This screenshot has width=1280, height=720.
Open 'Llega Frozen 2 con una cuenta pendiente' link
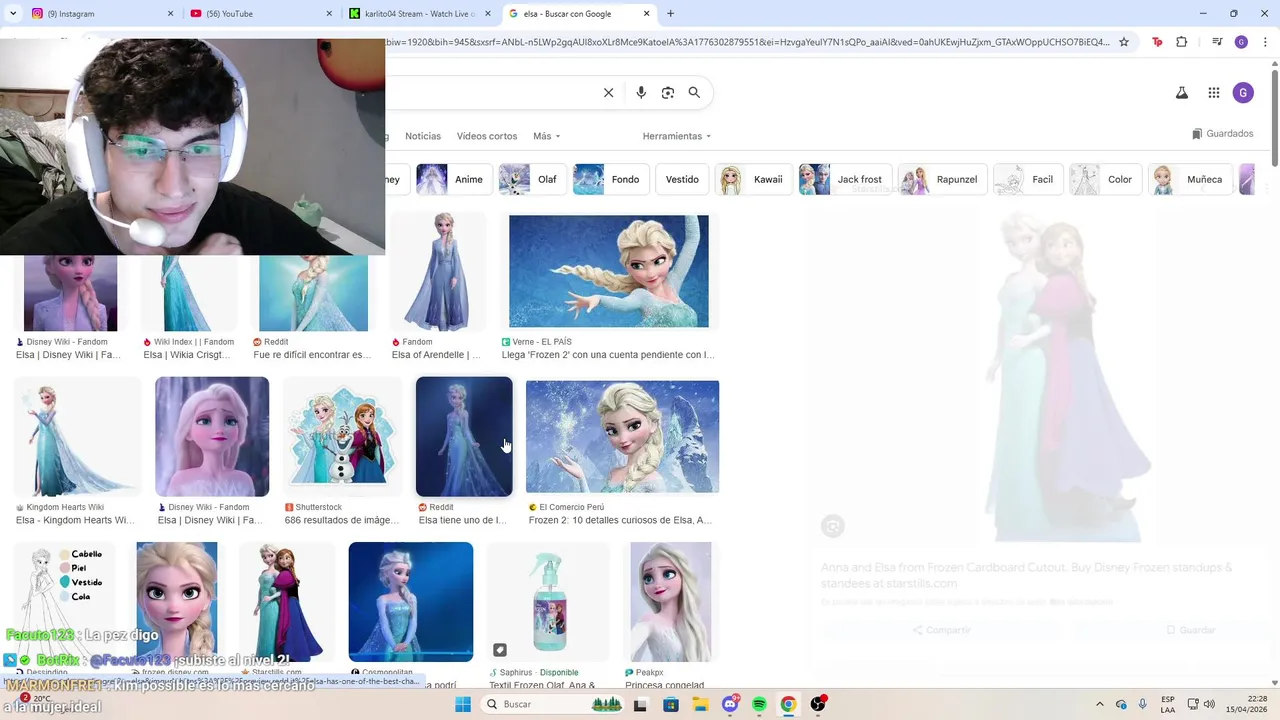(608, 355)
